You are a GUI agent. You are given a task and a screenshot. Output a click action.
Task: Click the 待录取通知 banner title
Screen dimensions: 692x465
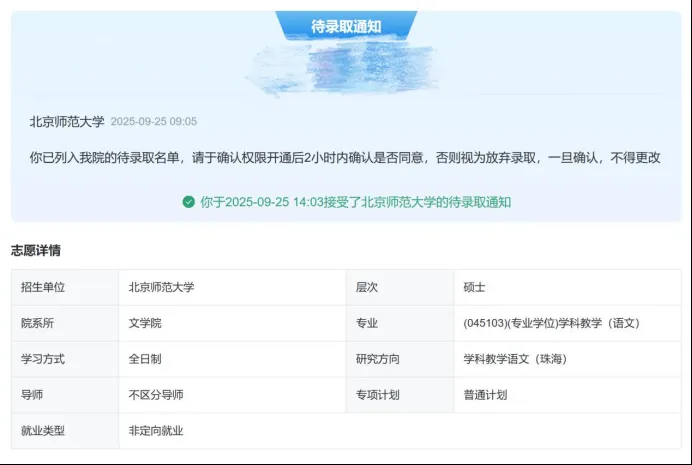click(346, 26)
